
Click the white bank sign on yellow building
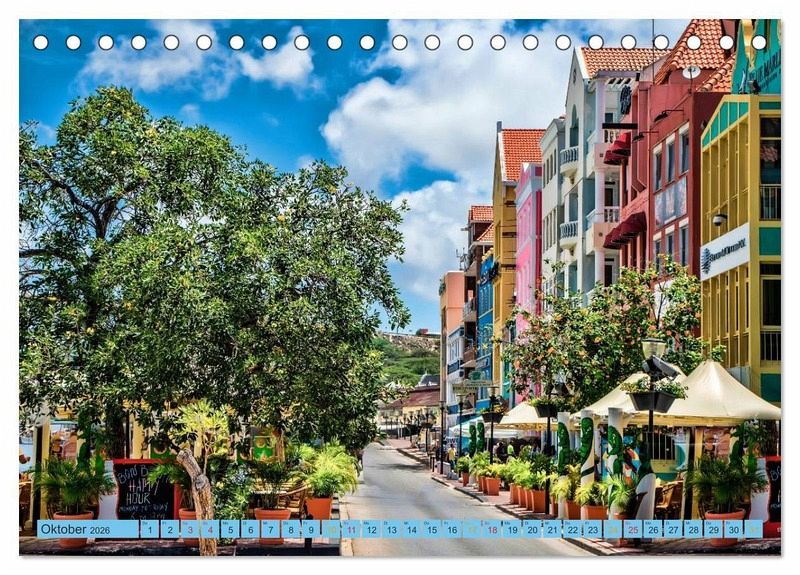coord(725,251)
